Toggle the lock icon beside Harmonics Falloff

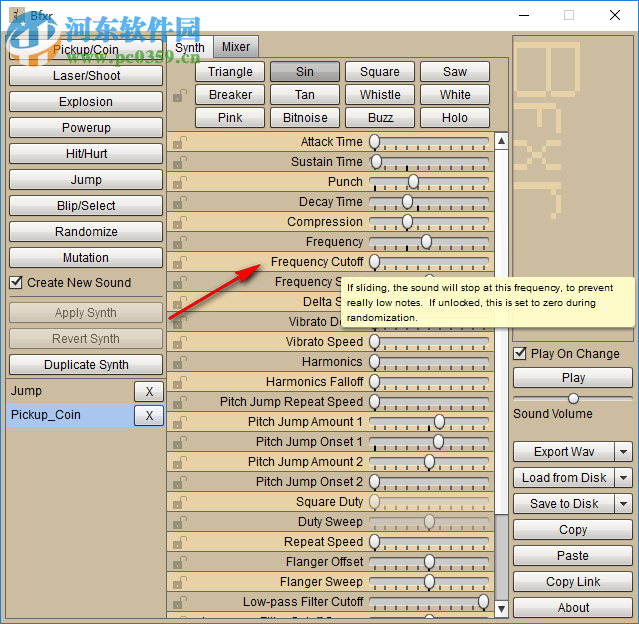coord(180,382)
